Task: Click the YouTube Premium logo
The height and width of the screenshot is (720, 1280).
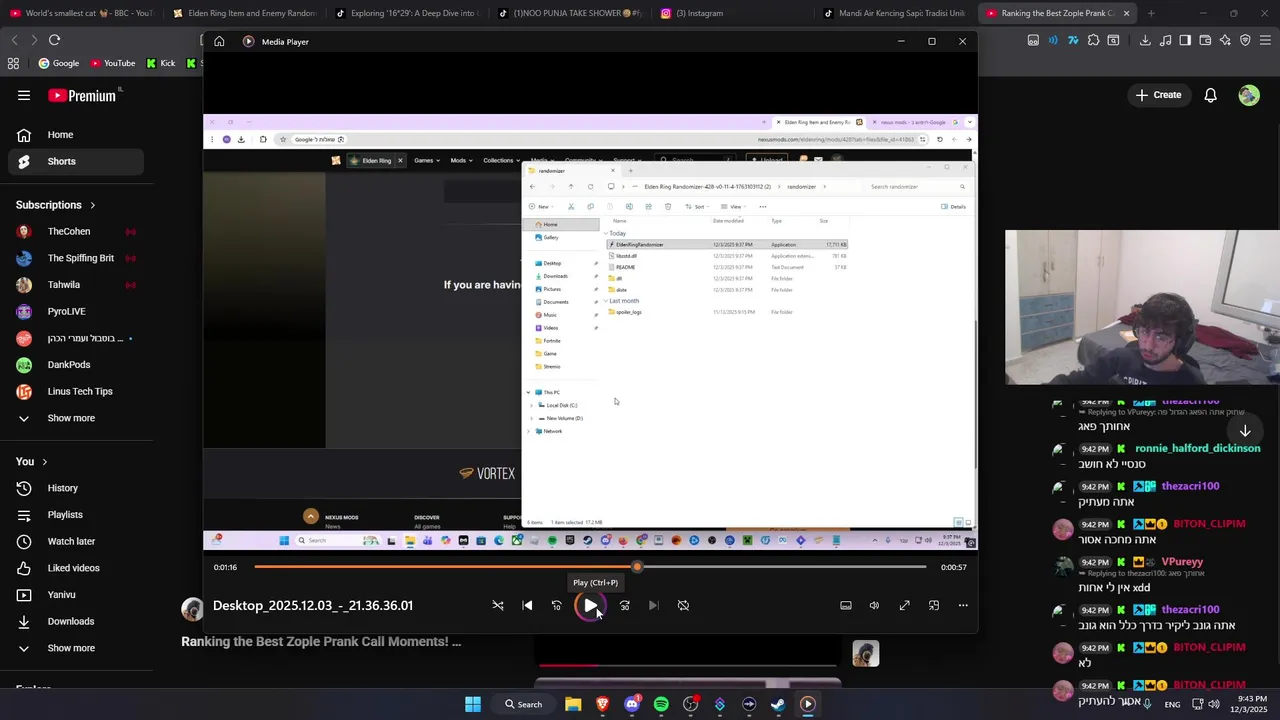Action: point(83,95)
